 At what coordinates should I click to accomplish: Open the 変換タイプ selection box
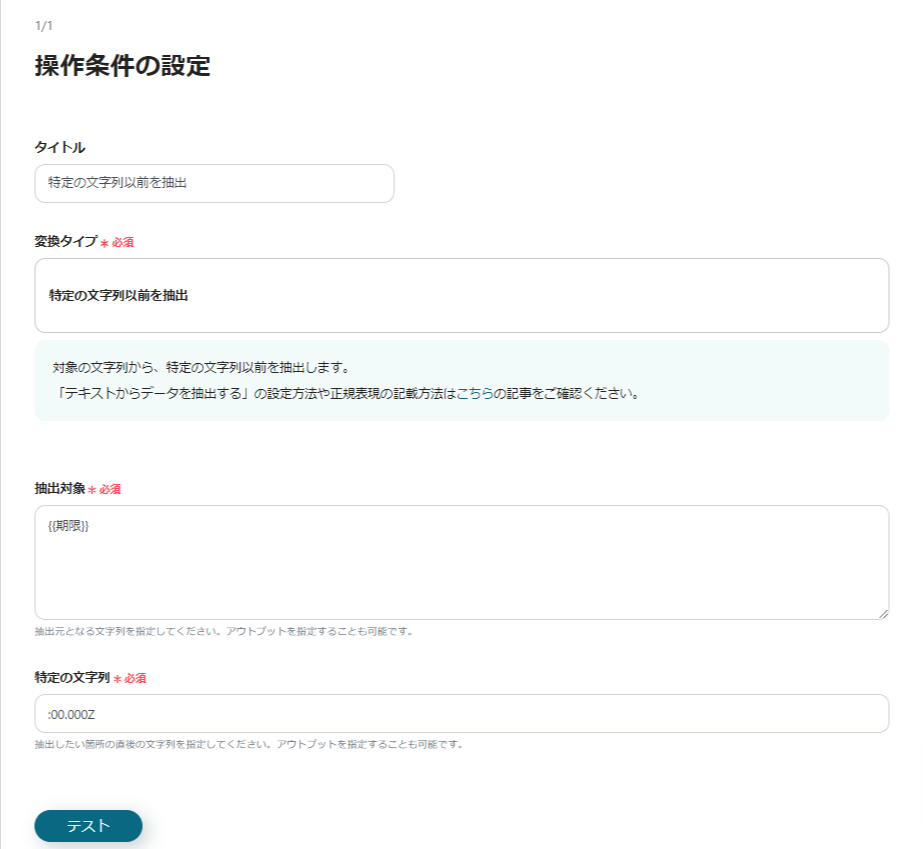point(462,296)
